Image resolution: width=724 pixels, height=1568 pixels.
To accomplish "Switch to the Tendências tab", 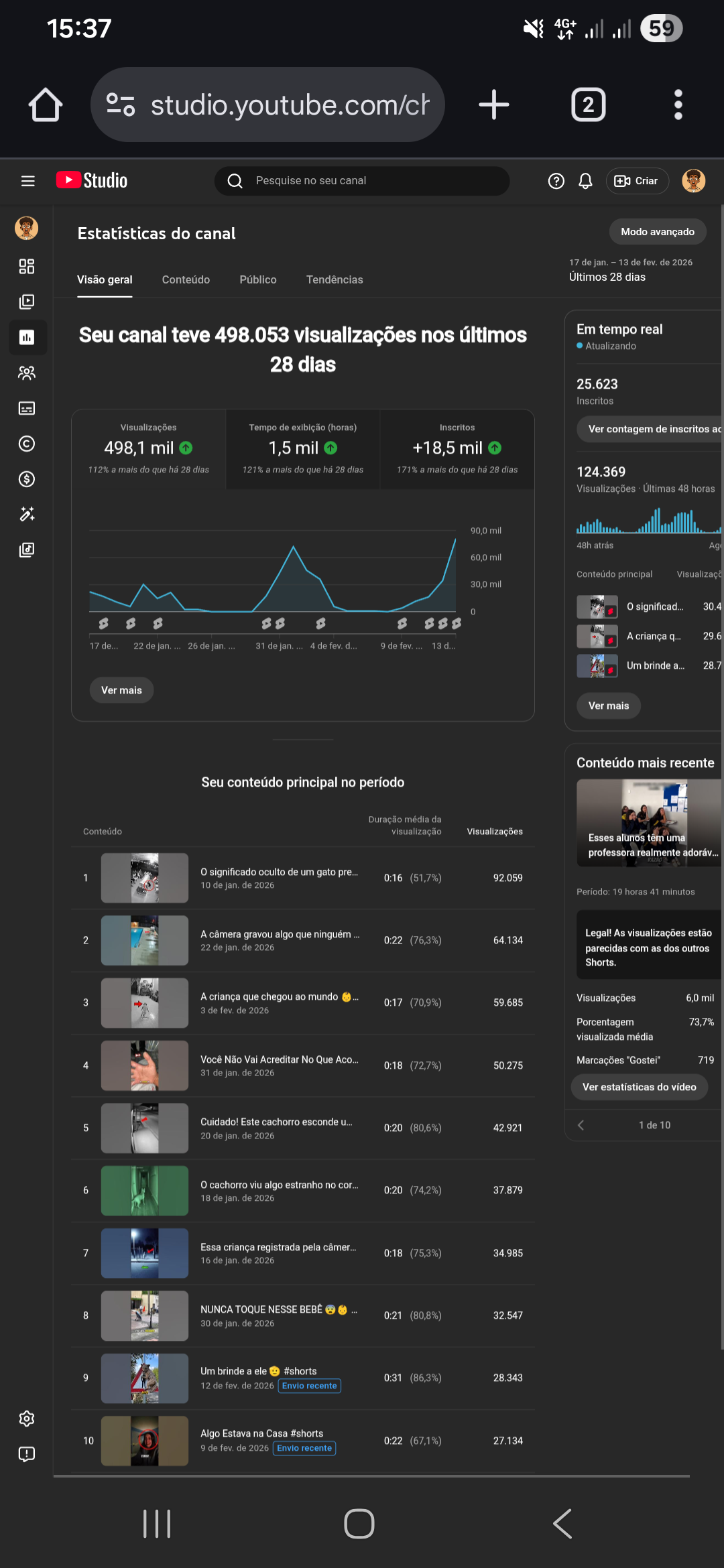I will 335,280.
